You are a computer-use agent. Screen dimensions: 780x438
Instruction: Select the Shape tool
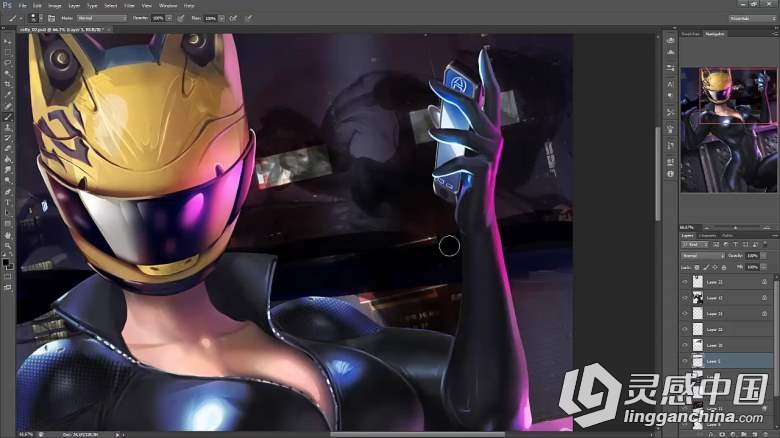(7, 224)
